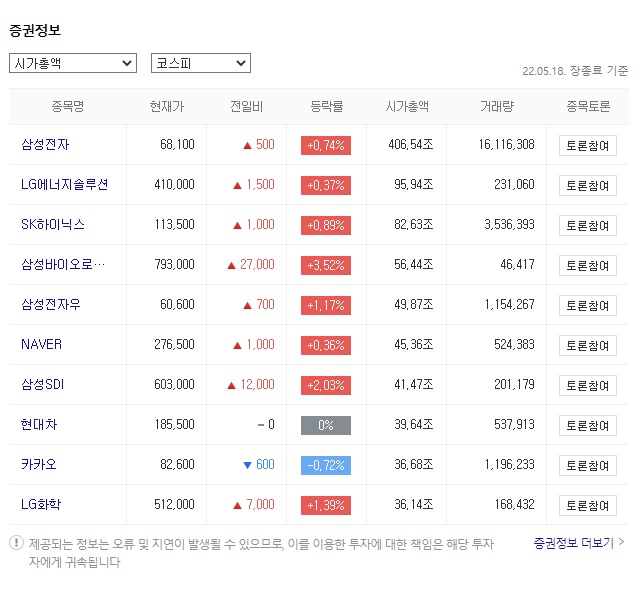
Task: Click the 종목토론 column header
Action: coord(588,106)
